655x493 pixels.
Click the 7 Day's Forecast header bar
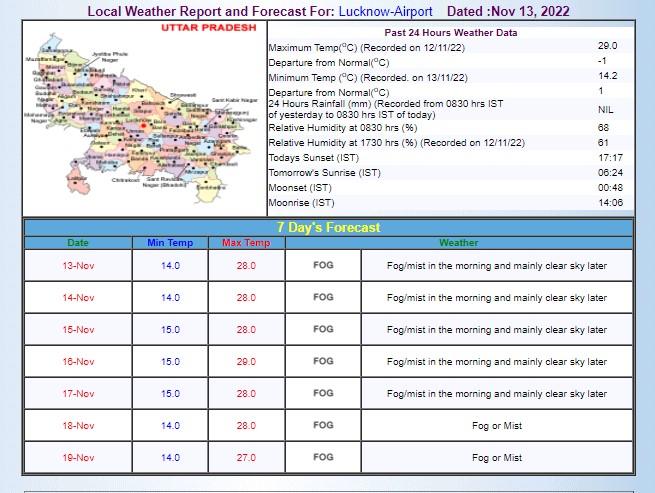[x=328, y=227]
